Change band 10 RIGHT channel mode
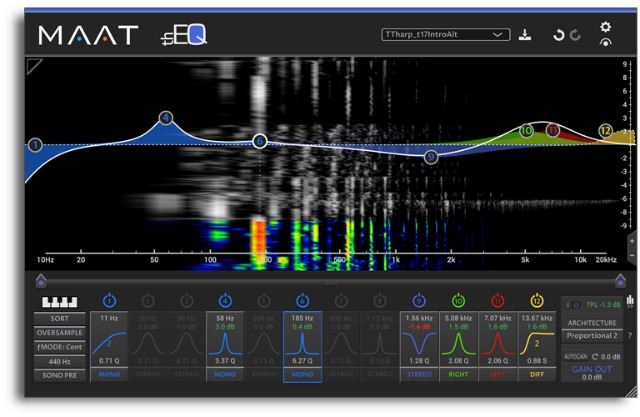Image resolution: width=640 pixels, height=417 pixels. [x=458, y=374]
